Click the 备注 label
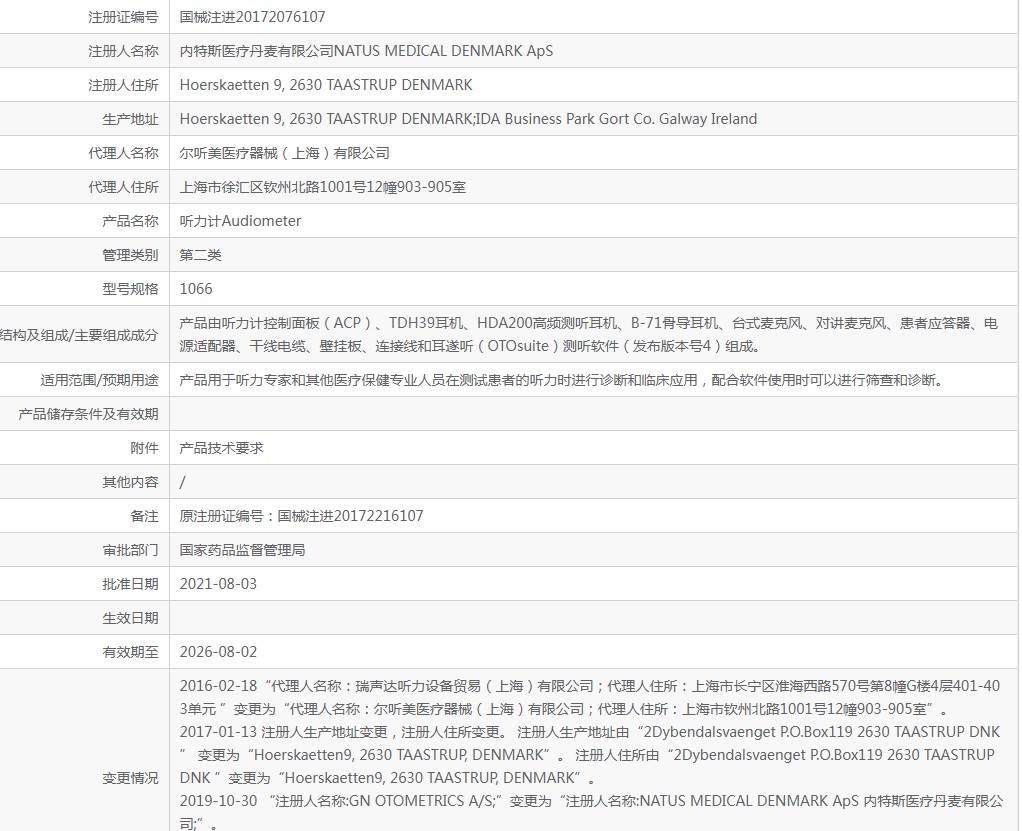 click(x=144, y=516)
